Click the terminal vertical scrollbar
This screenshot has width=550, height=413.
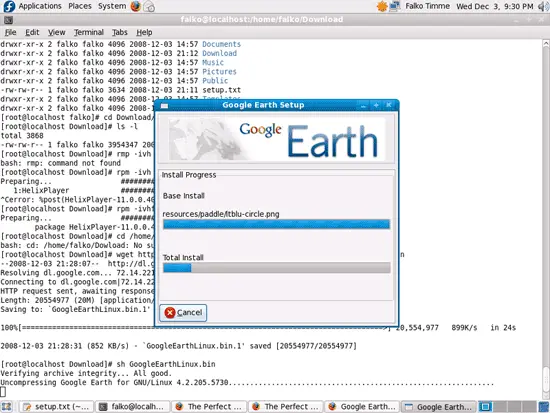(x=546, y=219)
